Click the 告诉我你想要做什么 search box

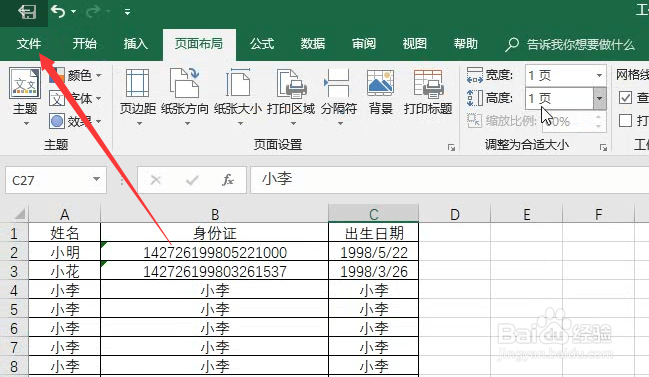pyautogui.click(x=570, y=44)
